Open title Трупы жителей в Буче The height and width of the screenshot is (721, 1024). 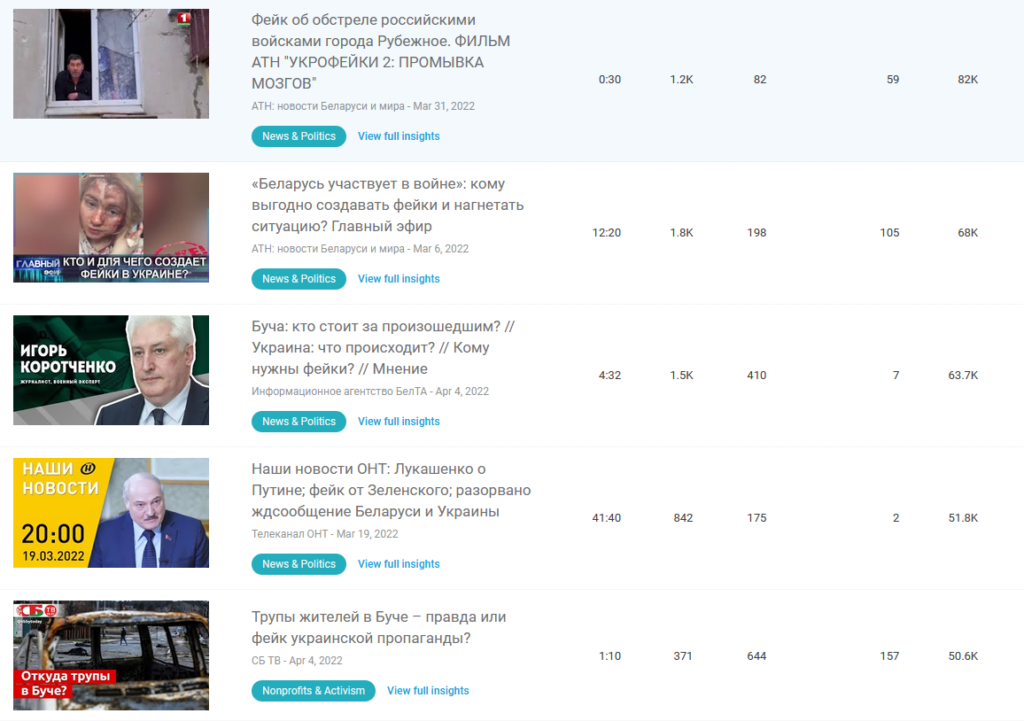coord(379,627)
